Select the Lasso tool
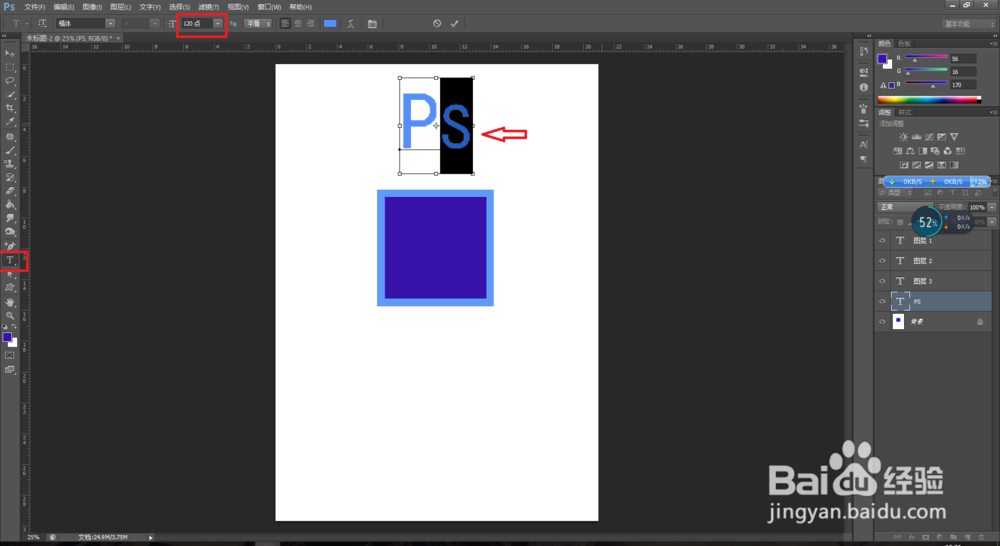This screenshot has height=546, width=1000. [x=10, y=80]
